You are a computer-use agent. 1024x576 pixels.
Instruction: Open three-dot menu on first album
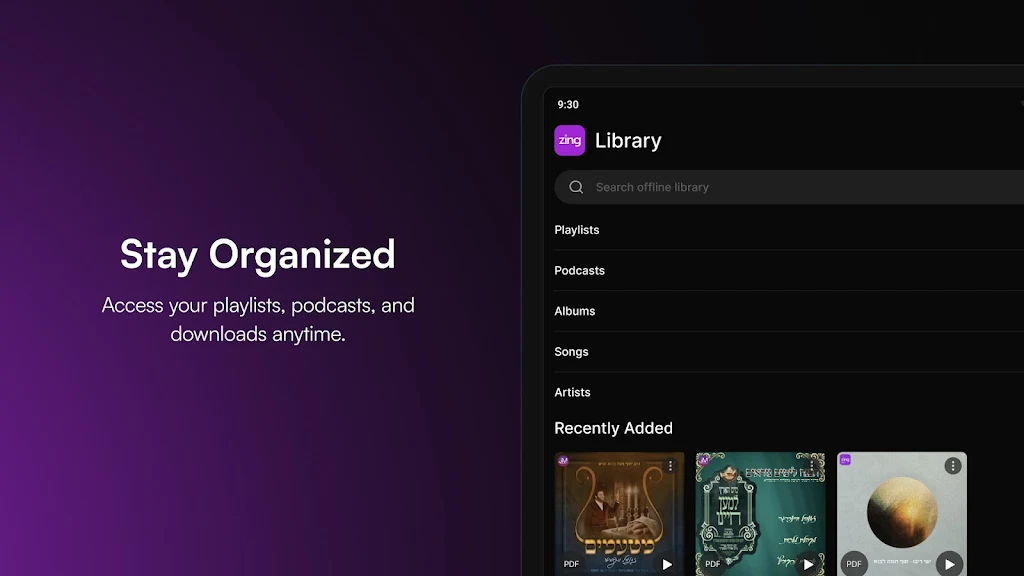click(x=671, y=466)
